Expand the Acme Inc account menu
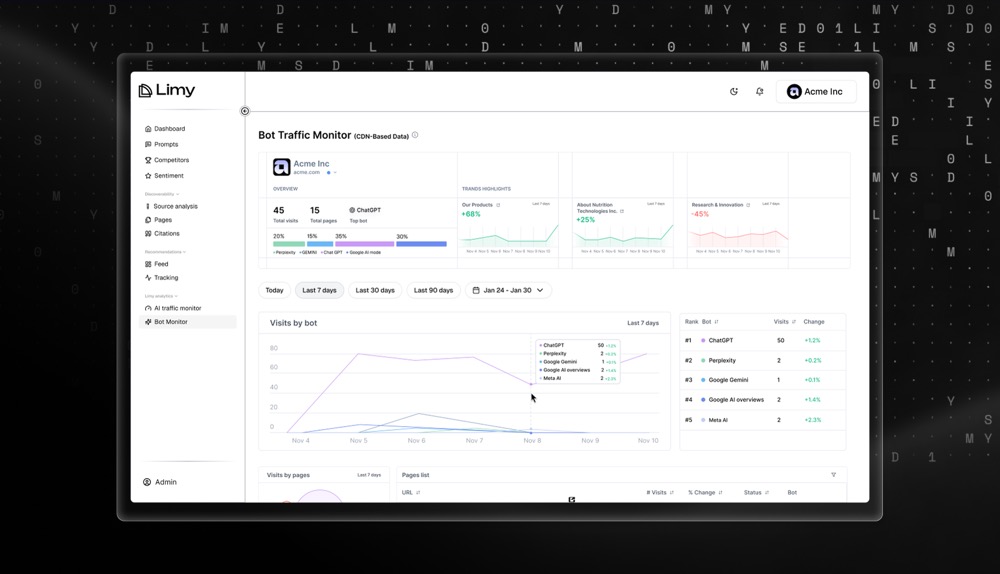The width and height of the screenshot is (1000, 574). 815,92
